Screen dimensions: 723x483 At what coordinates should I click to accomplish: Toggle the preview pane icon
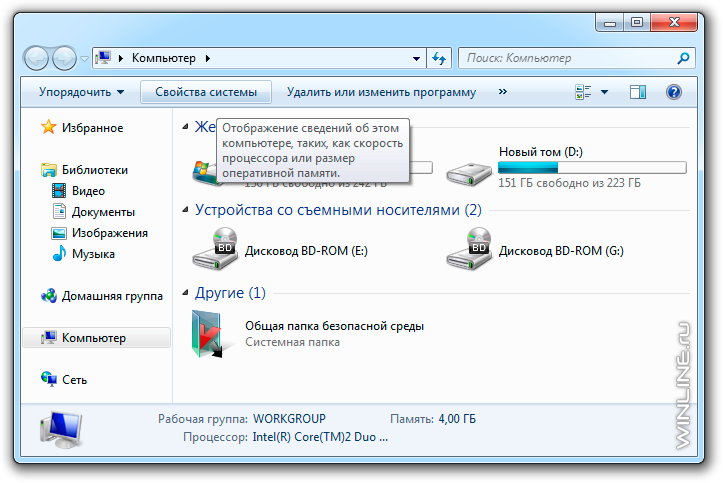click(x=638, y=92)
